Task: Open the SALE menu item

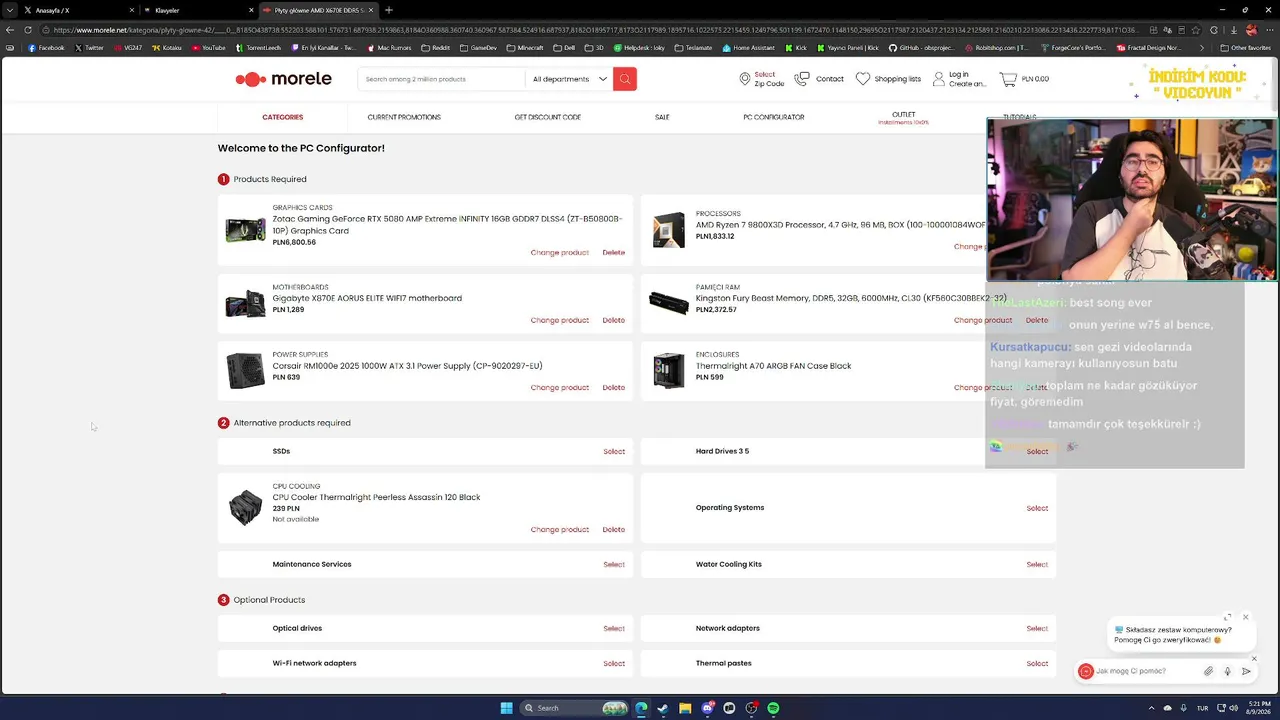Action: pos(662,117)
